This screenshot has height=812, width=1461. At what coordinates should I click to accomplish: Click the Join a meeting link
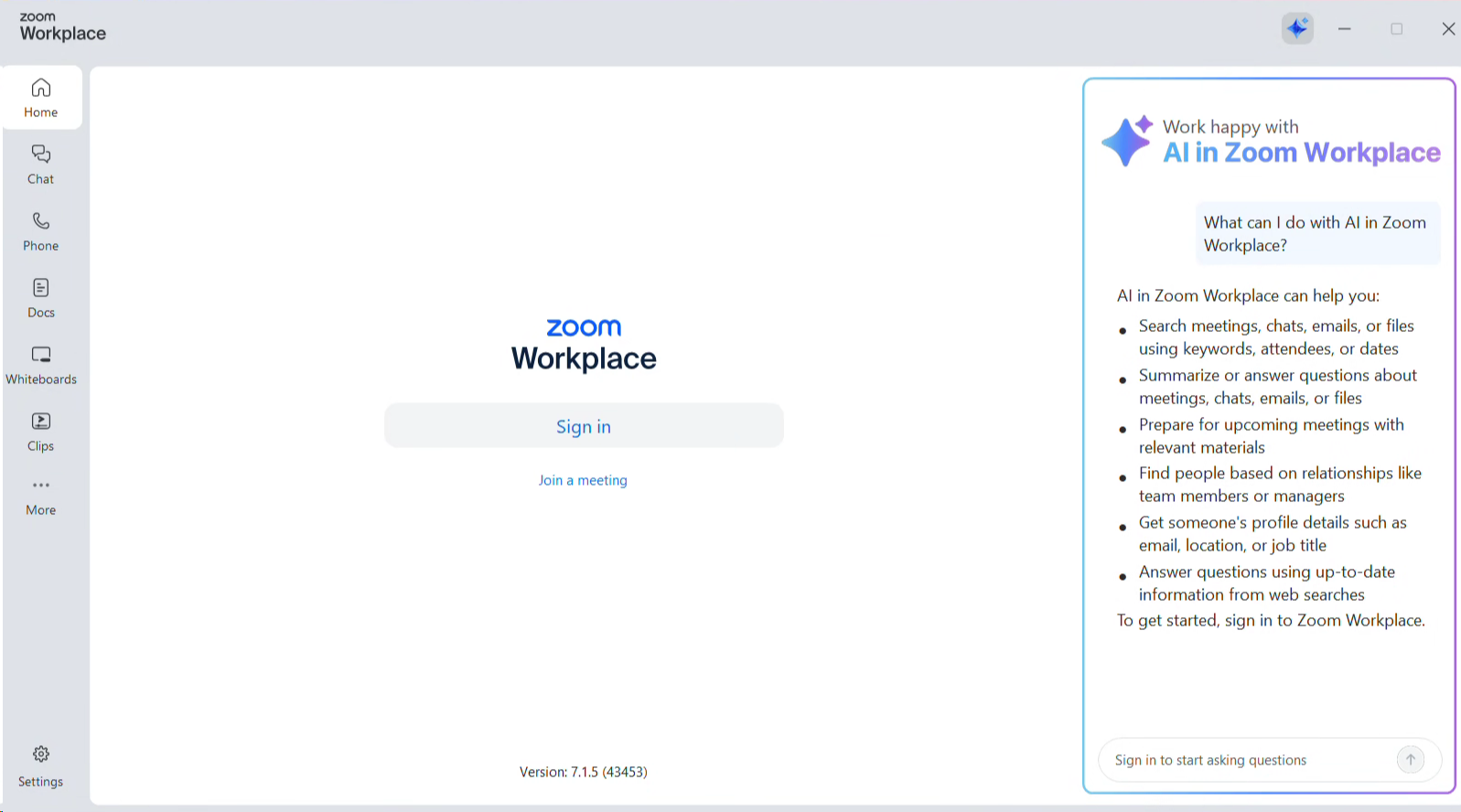point(583,480)
